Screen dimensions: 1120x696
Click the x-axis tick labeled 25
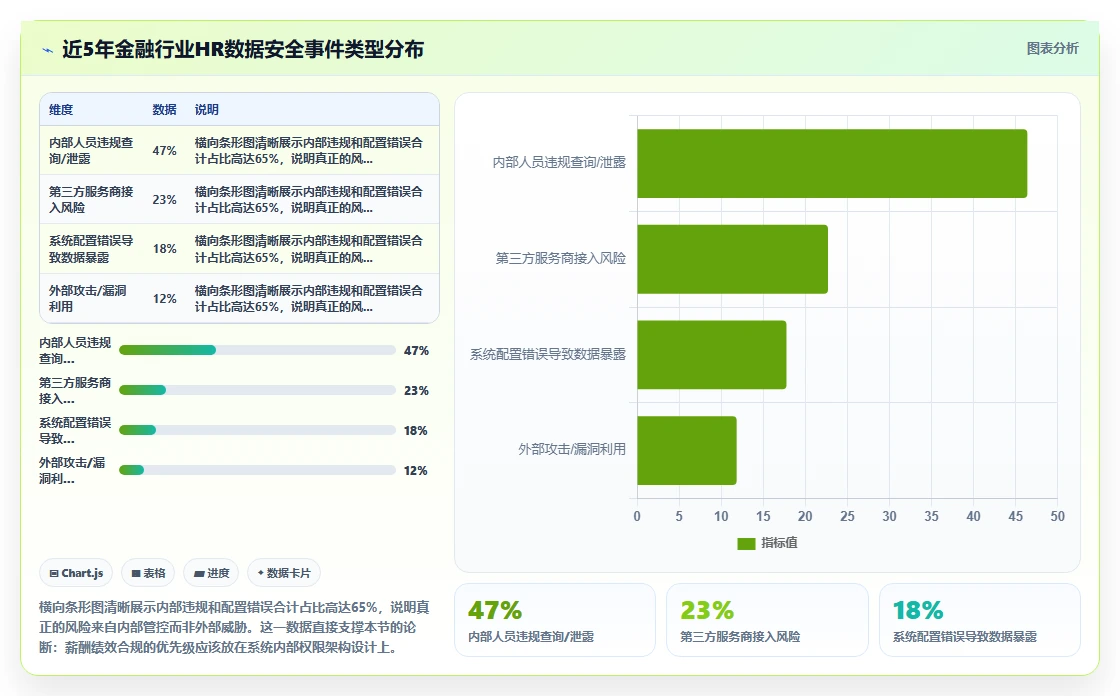click(x=847, y=517)
